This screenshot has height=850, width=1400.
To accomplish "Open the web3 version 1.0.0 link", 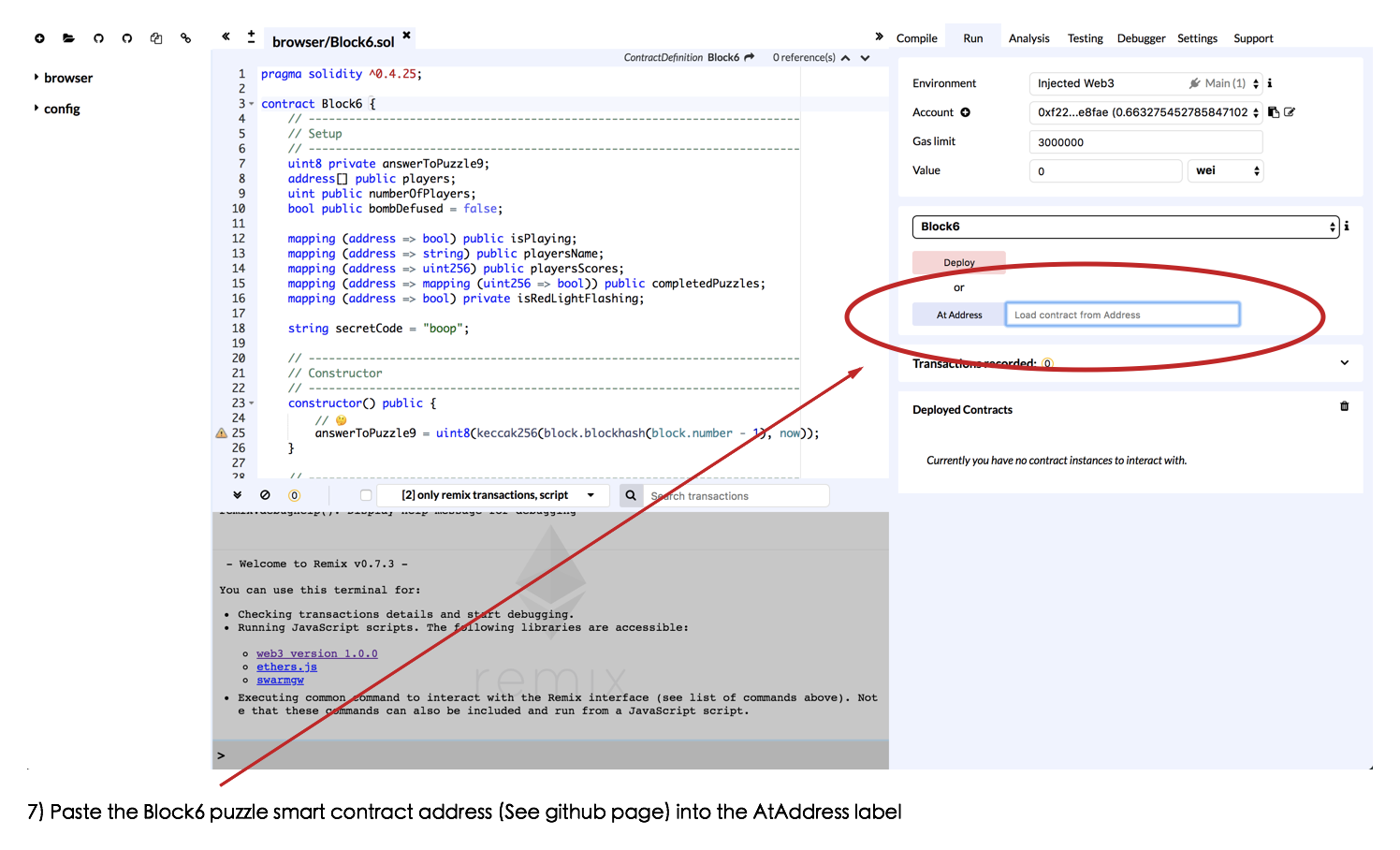I will click(317, 653).
